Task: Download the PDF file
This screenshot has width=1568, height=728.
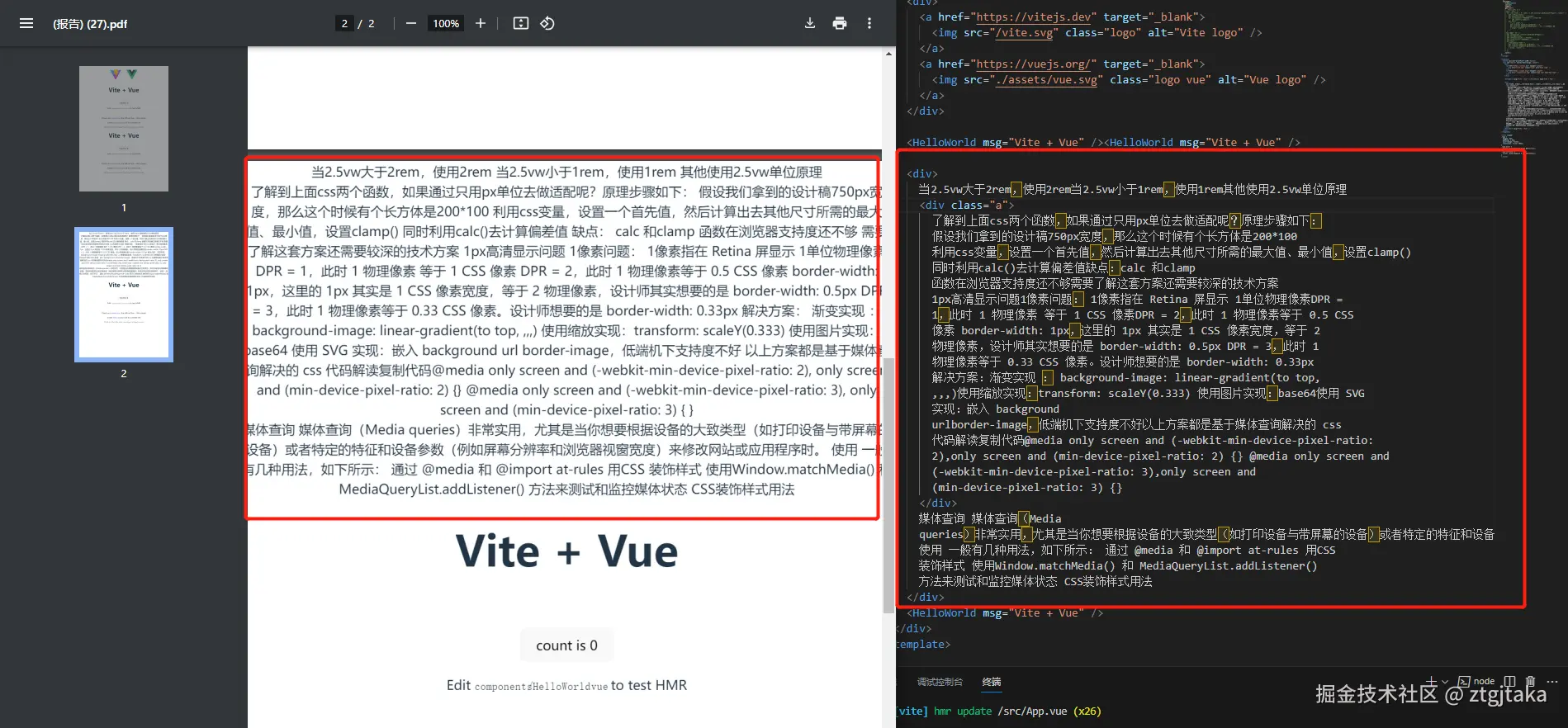Action: tap(810, 23)
